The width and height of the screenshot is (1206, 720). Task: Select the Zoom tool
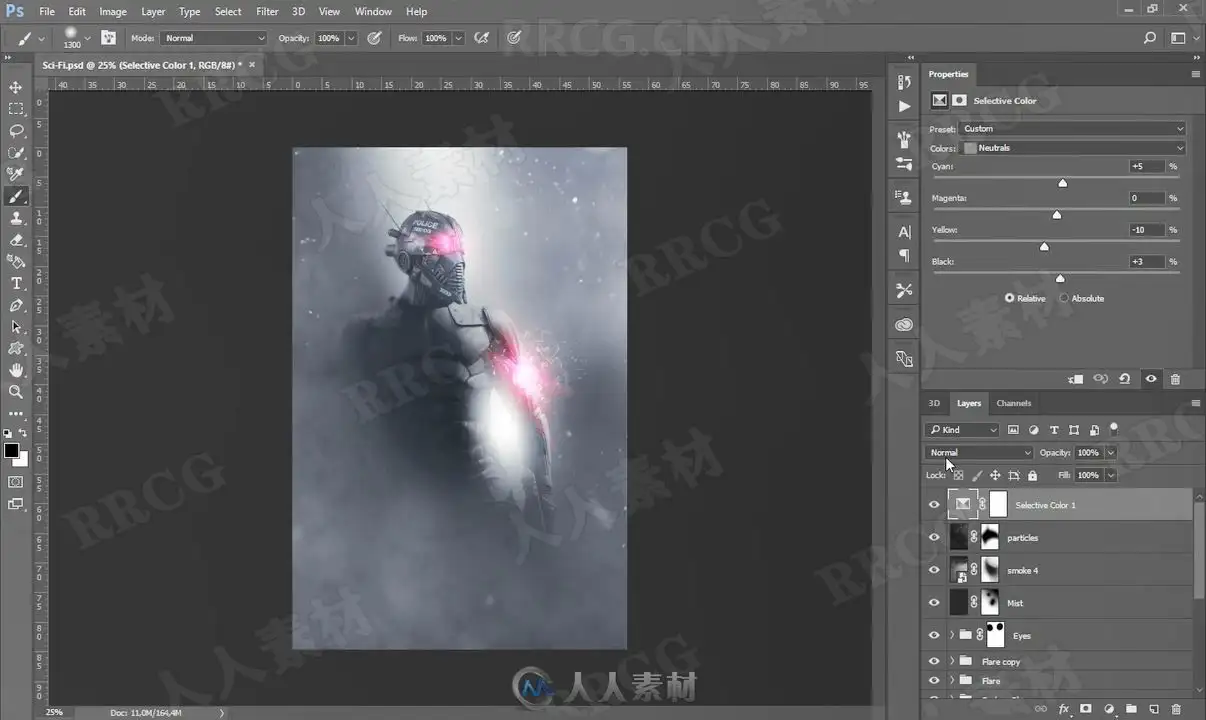pos(16,392)
